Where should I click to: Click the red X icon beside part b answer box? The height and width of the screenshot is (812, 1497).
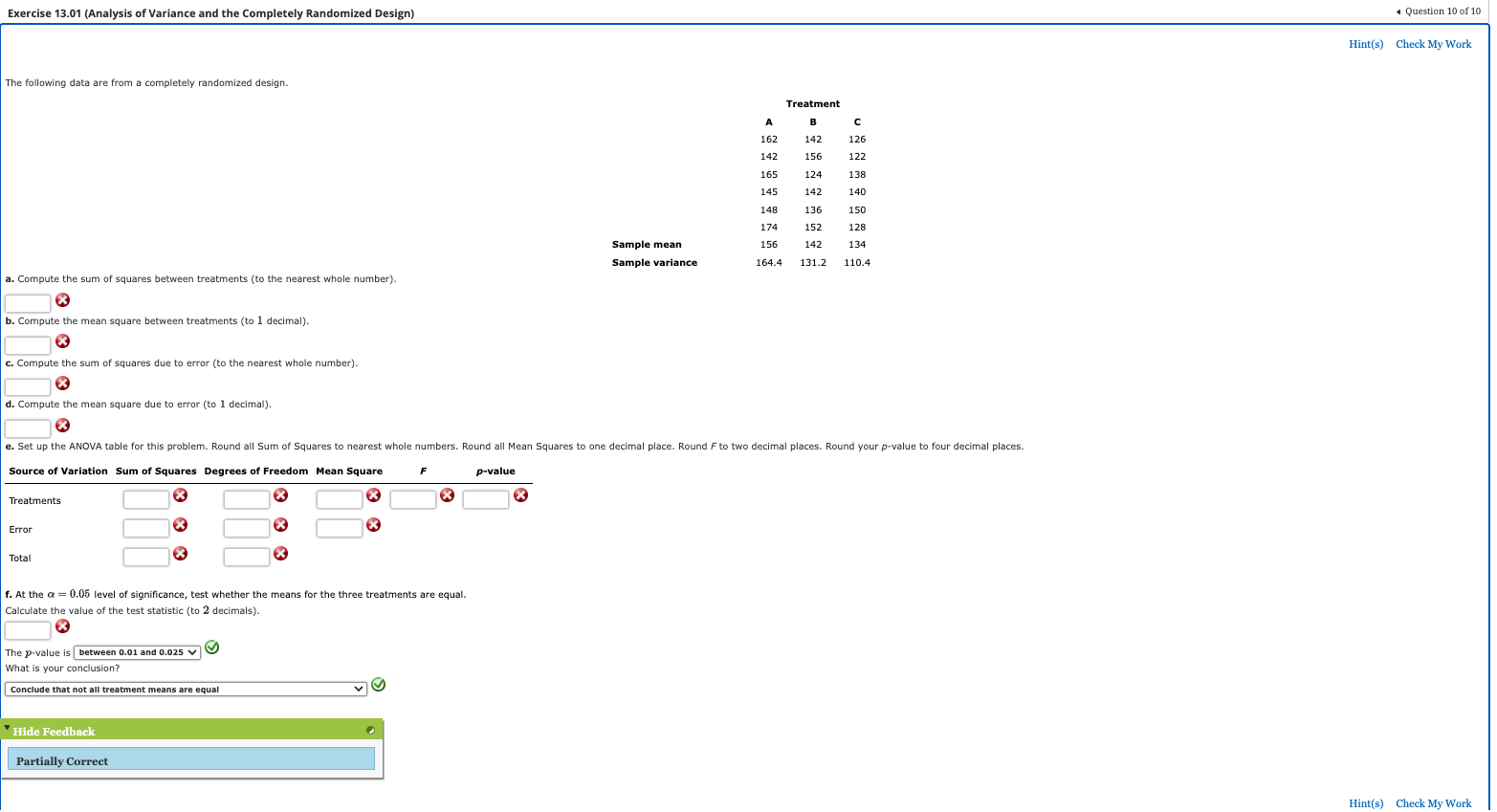coord(61,341)
